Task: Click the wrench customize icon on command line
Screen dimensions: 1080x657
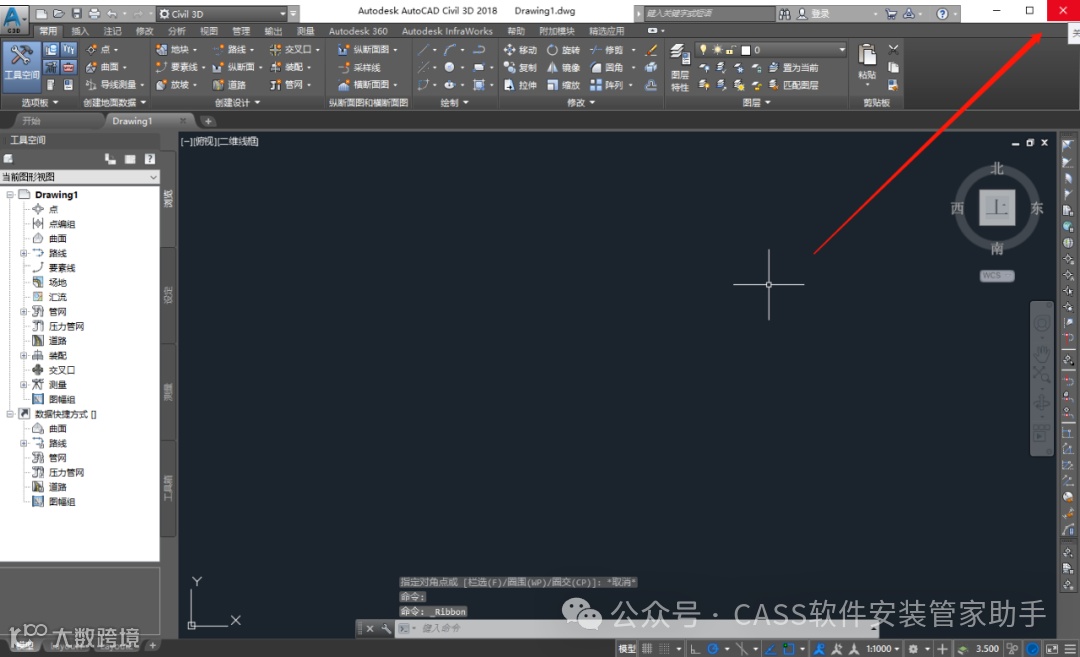Action: click(x=386, y=628)
